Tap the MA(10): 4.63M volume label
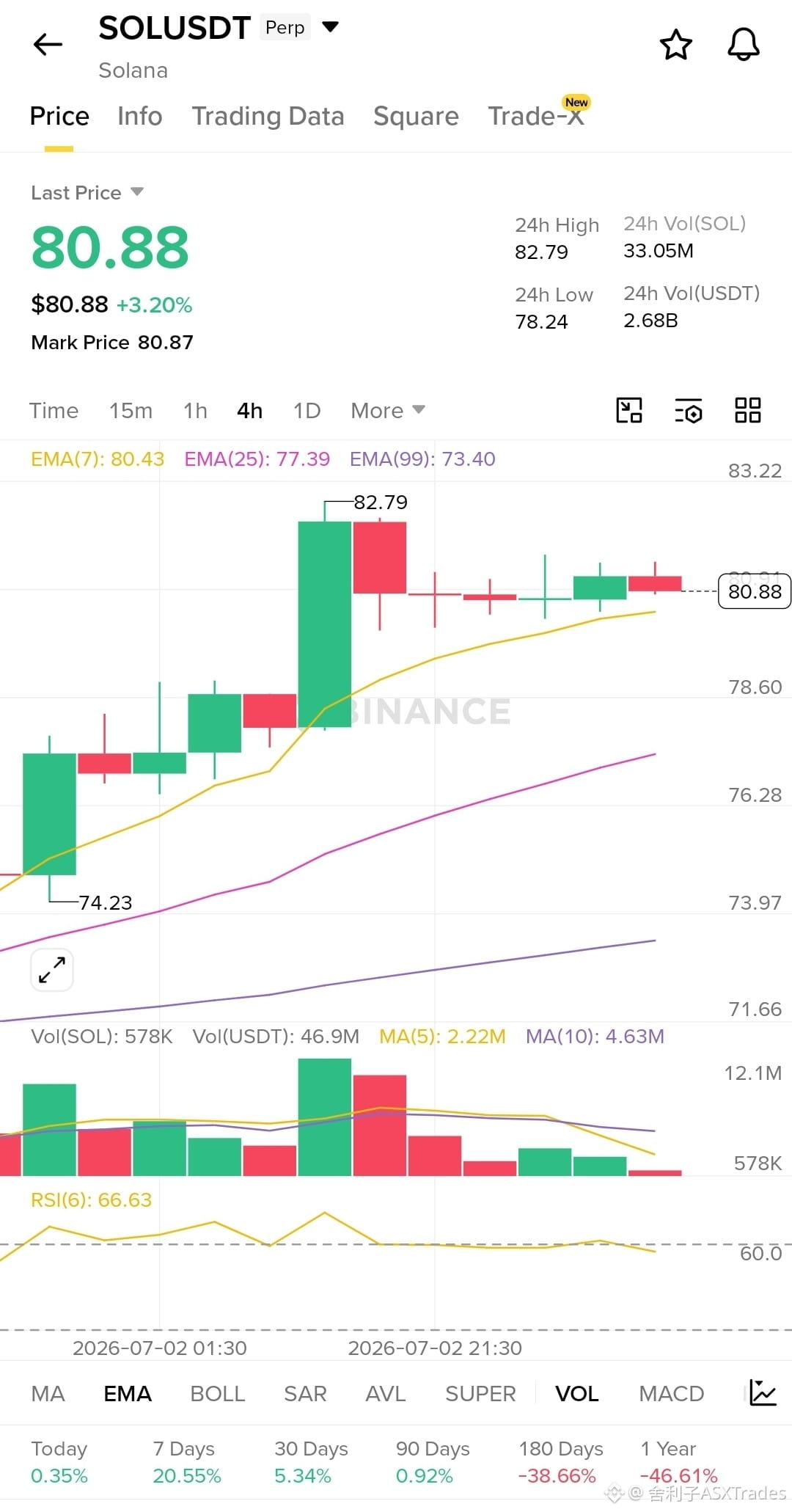 click(x=595, y=1036)
